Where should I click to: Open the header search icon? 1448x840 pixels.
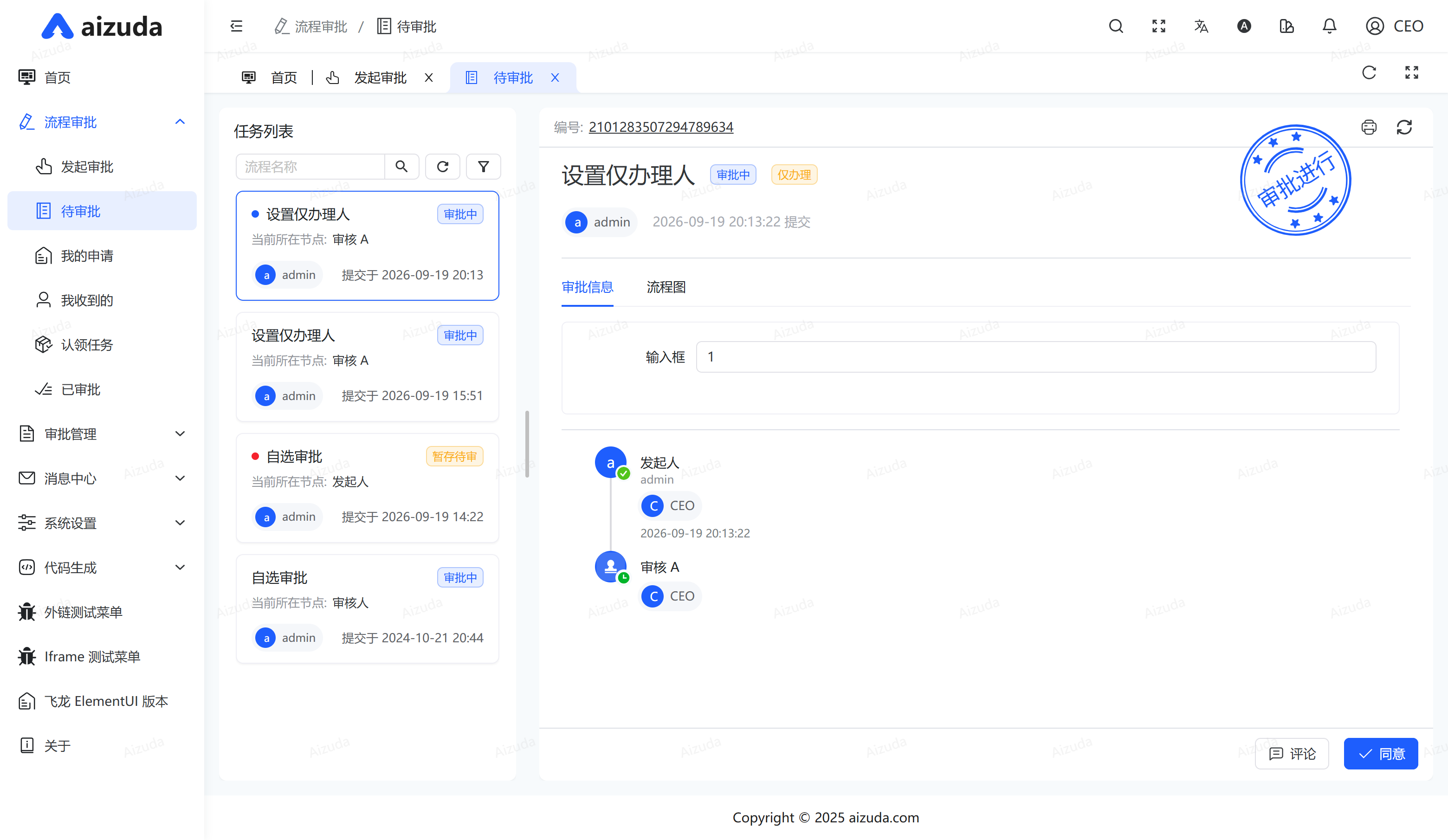(1116, 26)
